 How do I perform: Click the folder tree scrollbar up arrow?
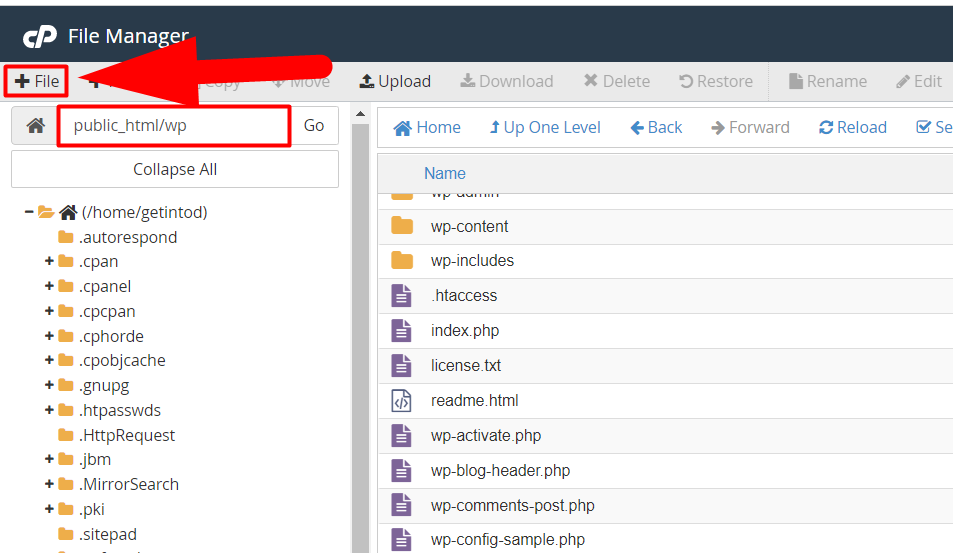pos(360,114)
